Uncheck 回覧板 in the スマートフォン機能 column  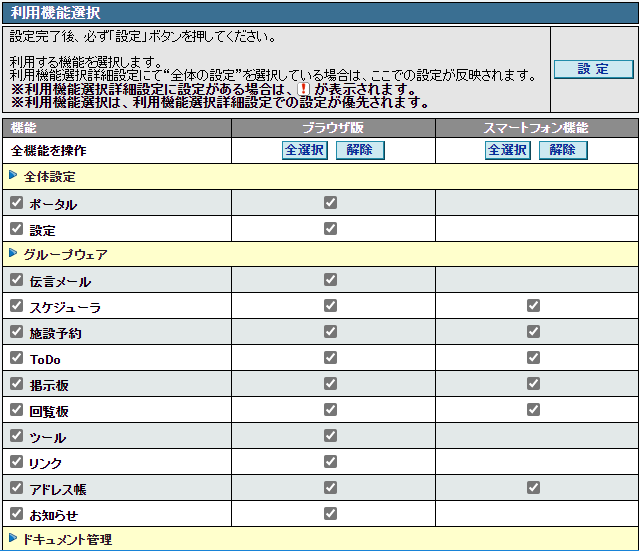pos(533,410)
